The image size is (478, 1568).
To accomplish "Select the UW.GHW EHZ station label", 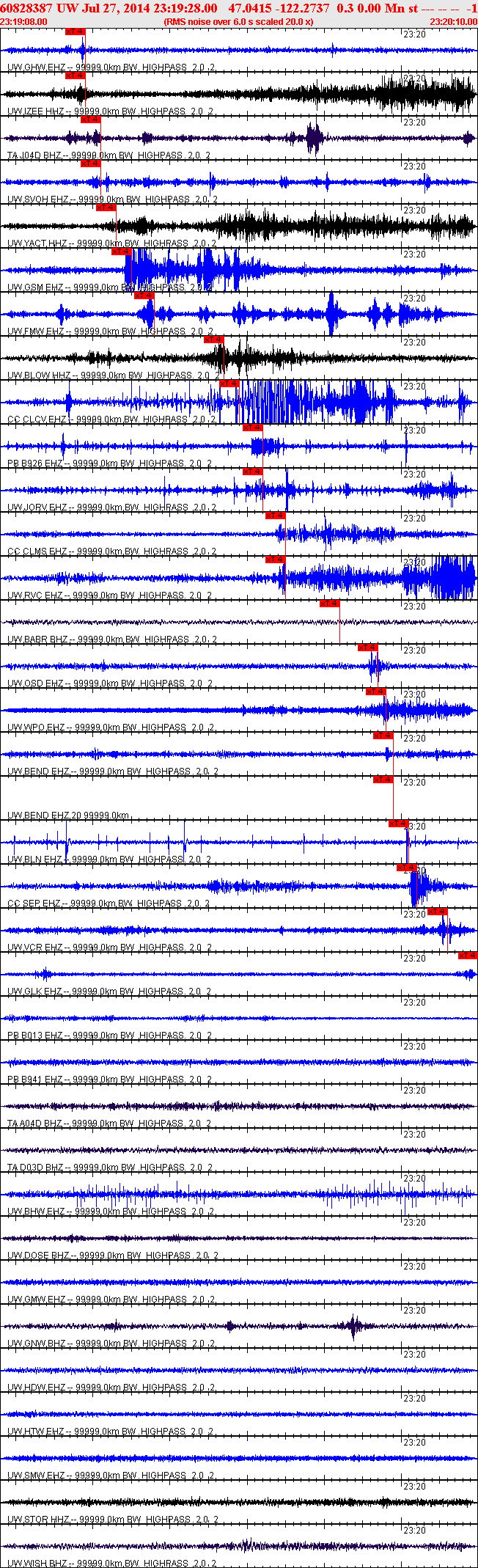I will [111, 67].
